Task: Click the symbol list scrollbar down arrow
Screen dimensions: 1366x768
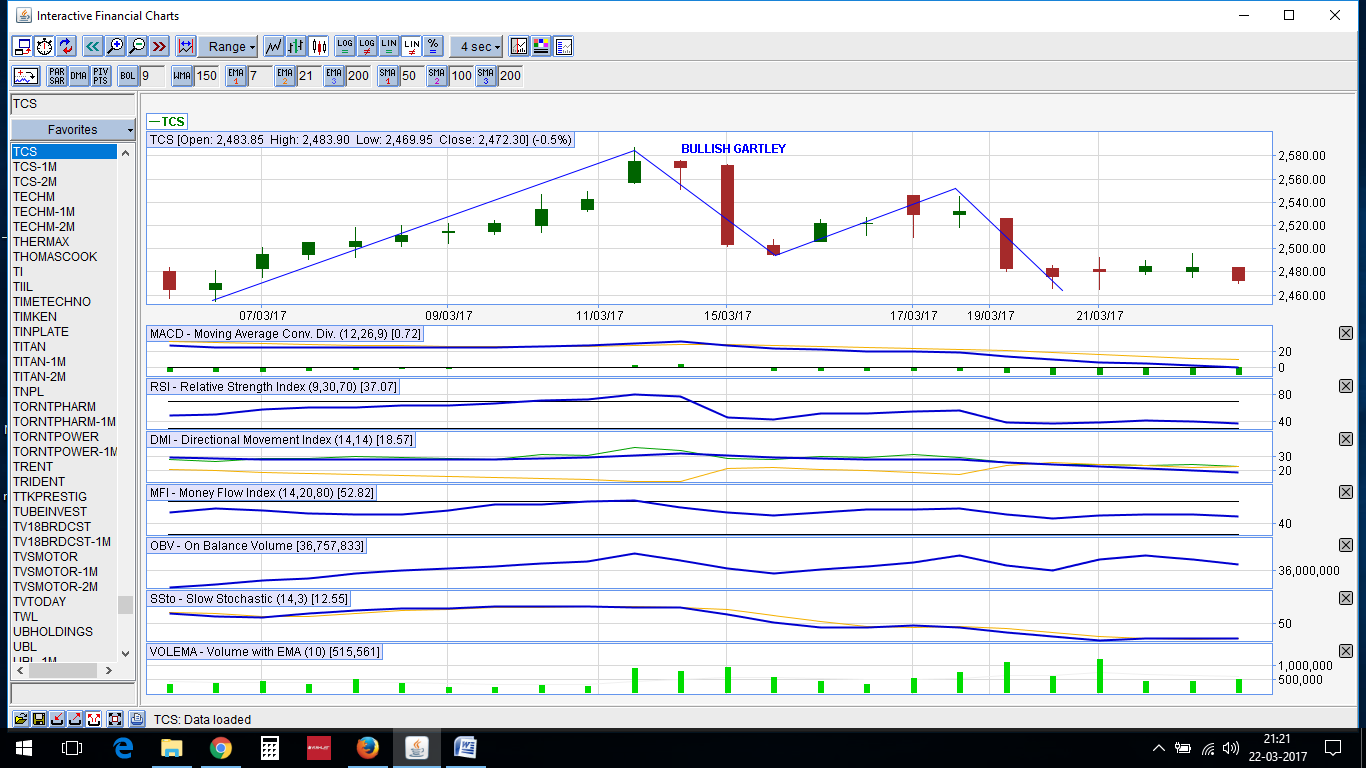Action: point(125,654)
